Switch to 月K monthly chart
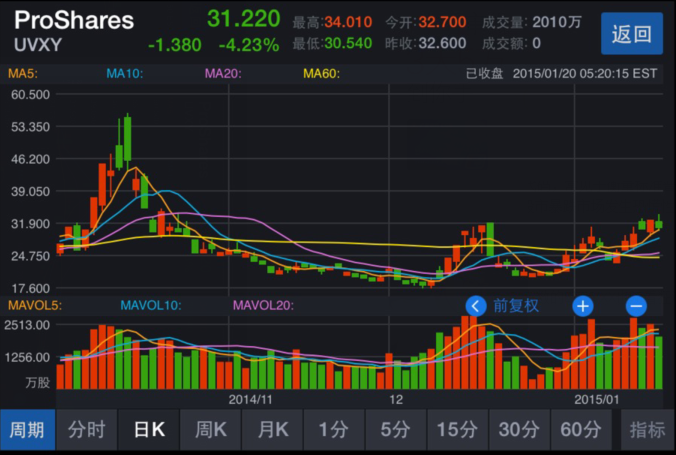 (x=272, y=430)
